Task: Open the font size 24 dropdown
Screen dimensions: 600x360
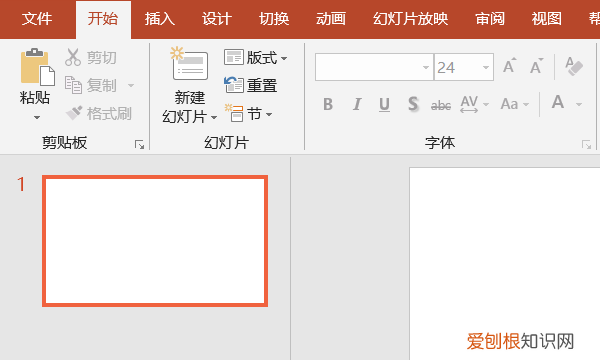Action: [486, 67]
